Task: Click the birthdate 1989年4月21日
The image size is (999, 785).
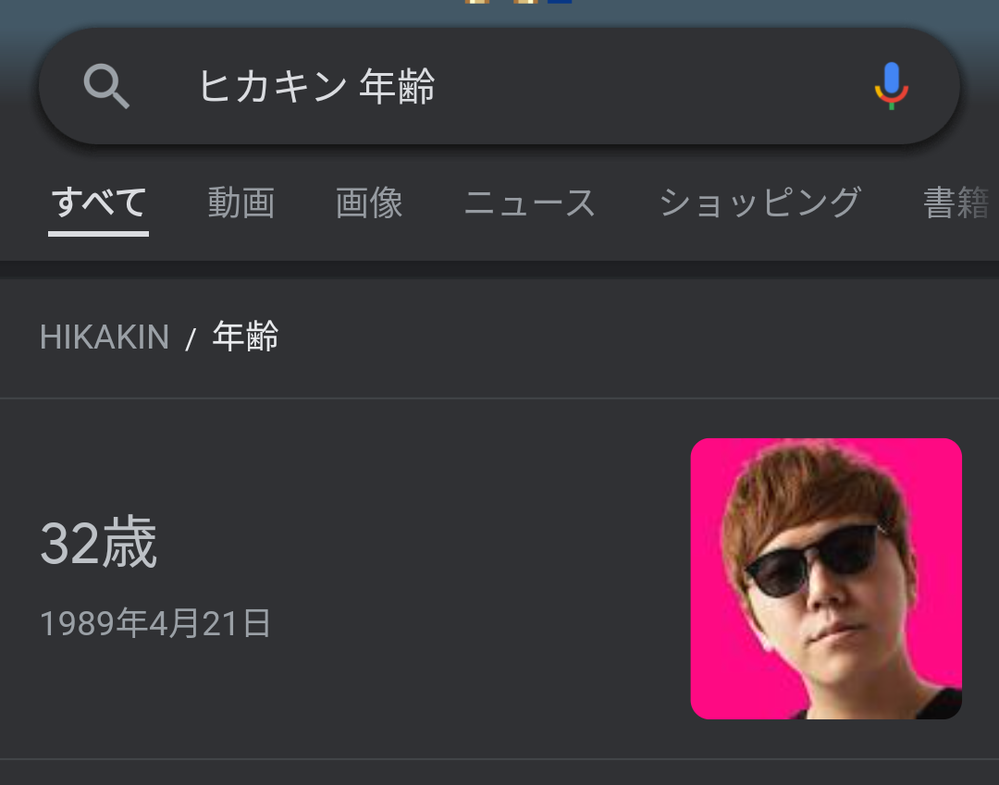Action: point(155,623)
